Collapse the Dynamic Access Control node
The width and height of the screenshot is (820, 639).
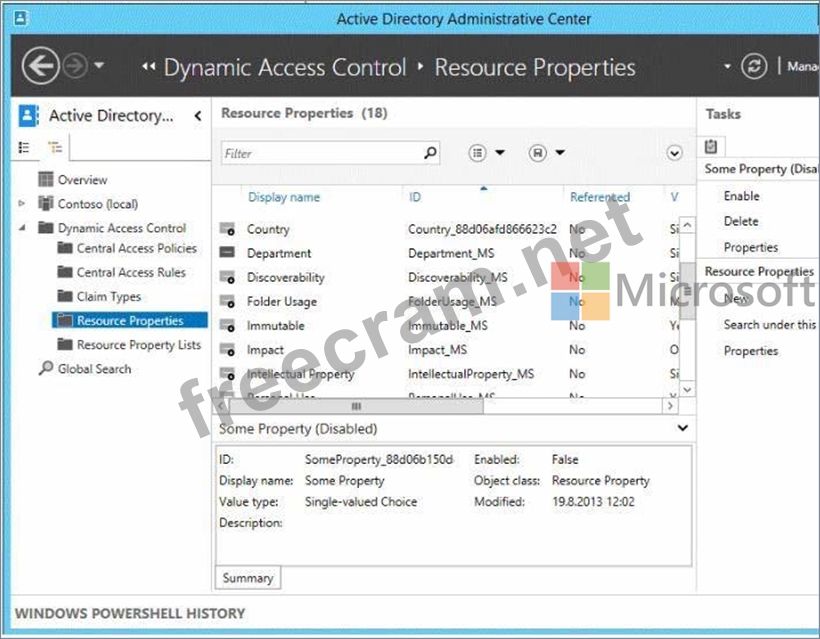(22, 227)
